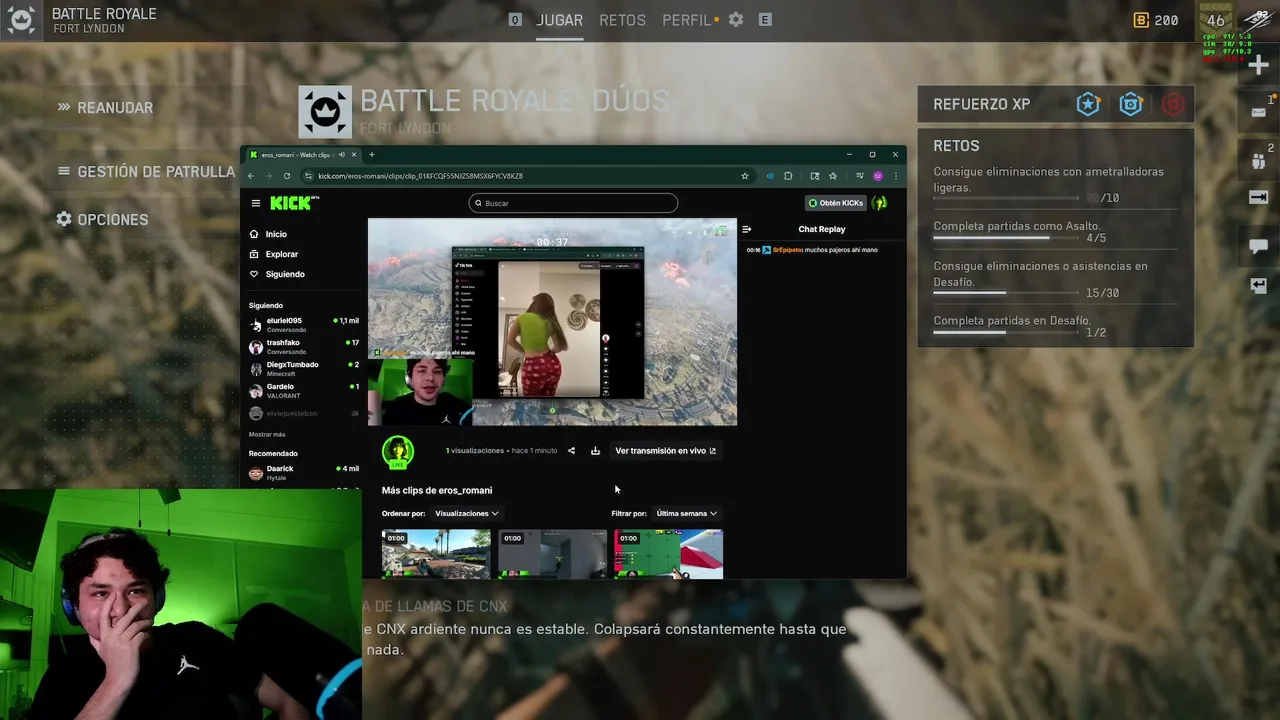Image resolution: width=1280 pixels, height=720 pixels.
Task: Open the third 01:00 clip thumbnail
Action: (x=668, y=554)
